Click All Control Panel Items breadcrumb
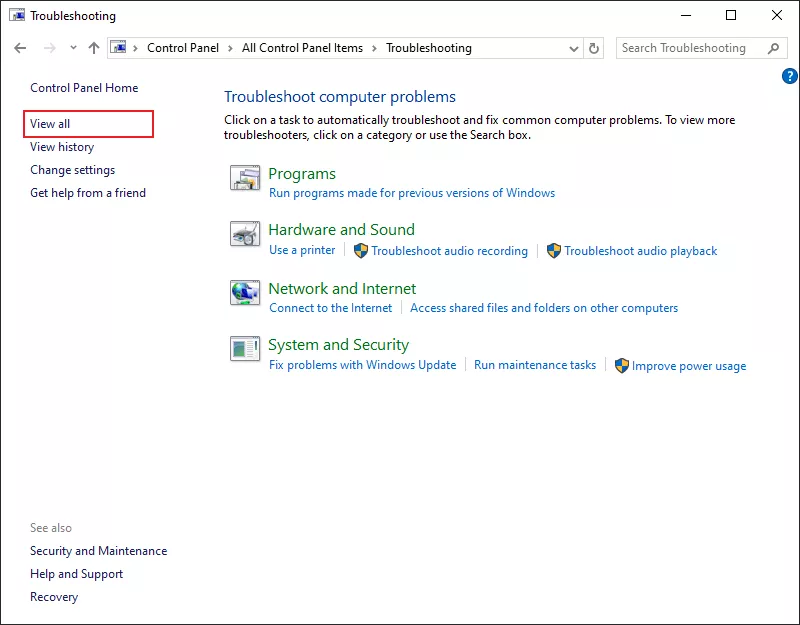Viewport: 800px width, 625px height. point(302,48)
